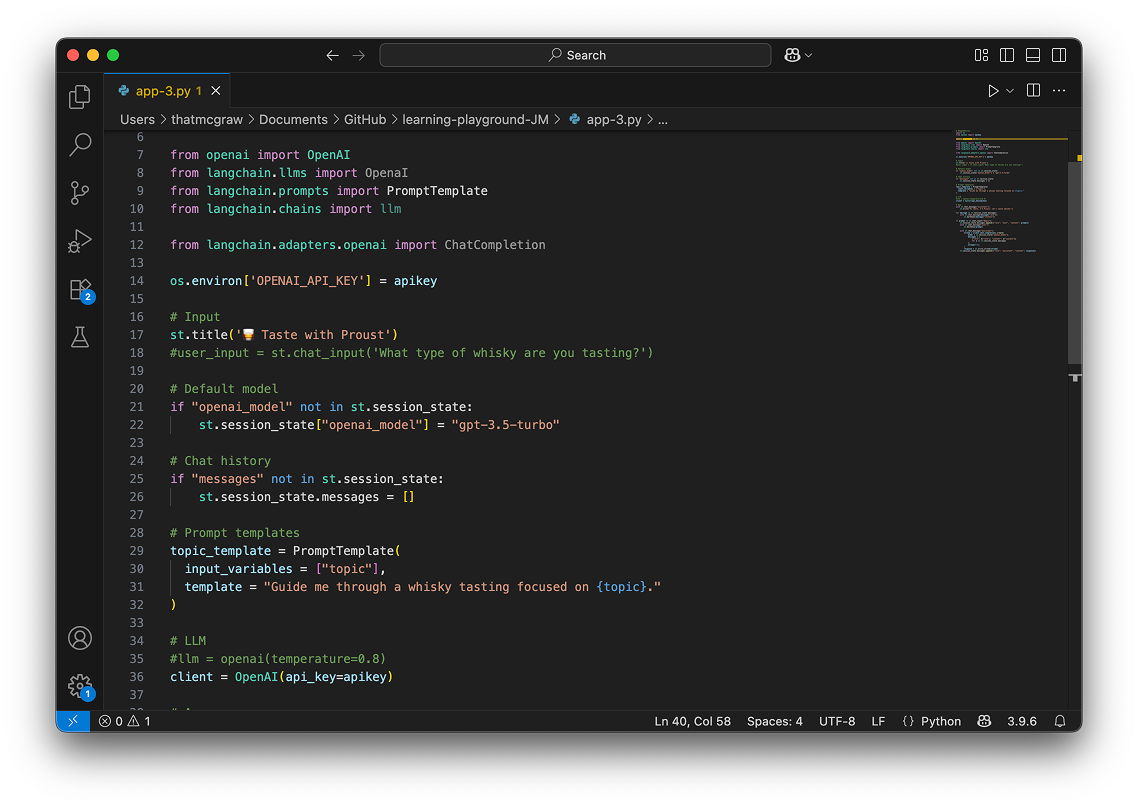Open the Explorer view in activity bar
This screenshot has width=1138, height=806.
pyautogui.click(x=80, y=97)
